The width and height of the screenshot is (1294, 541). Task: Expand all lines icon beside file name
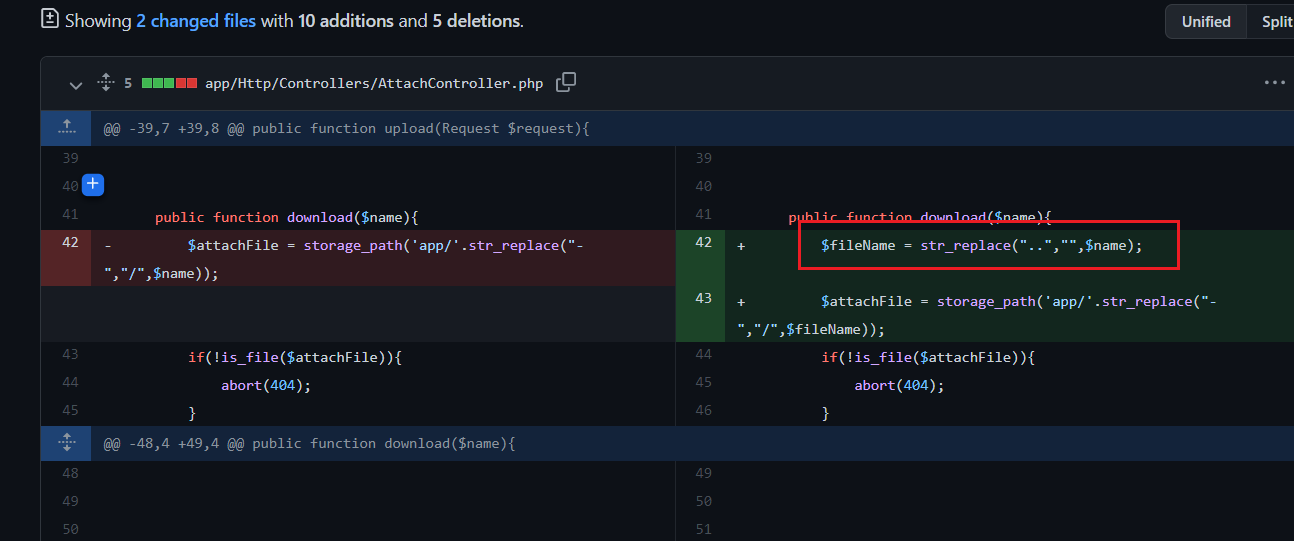click(105, 83)
